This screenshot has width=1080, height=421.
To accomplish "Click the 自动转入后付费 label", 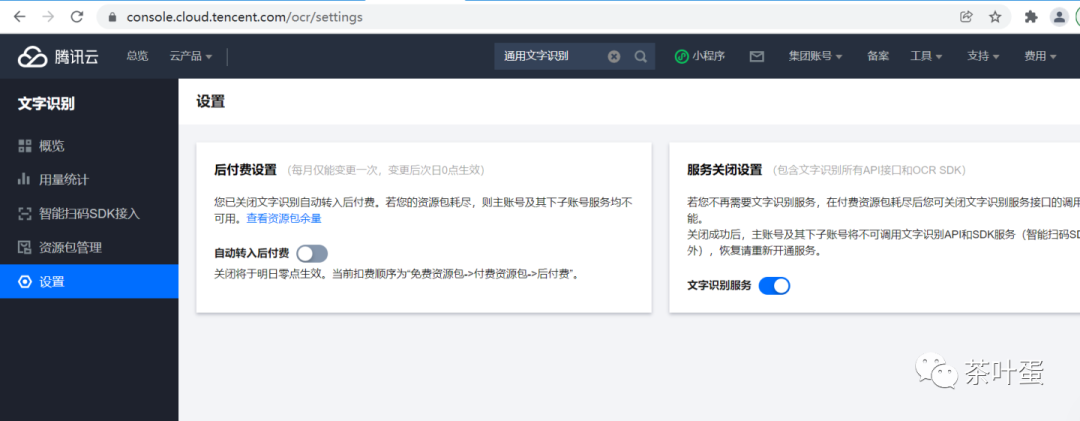I will pos(251,254).
